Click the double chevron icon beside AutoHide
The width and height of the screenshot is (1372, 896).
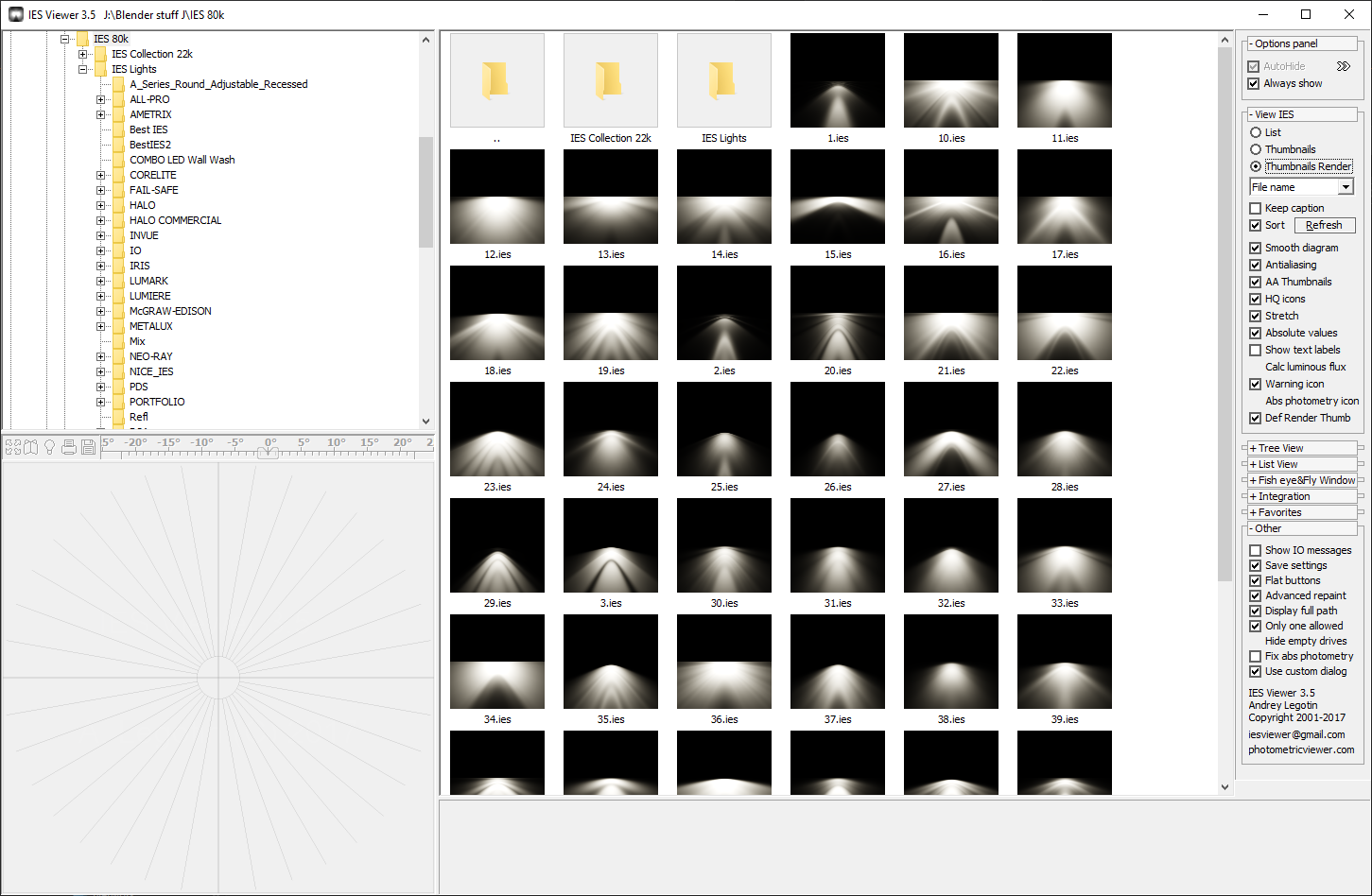[1344, 66]
